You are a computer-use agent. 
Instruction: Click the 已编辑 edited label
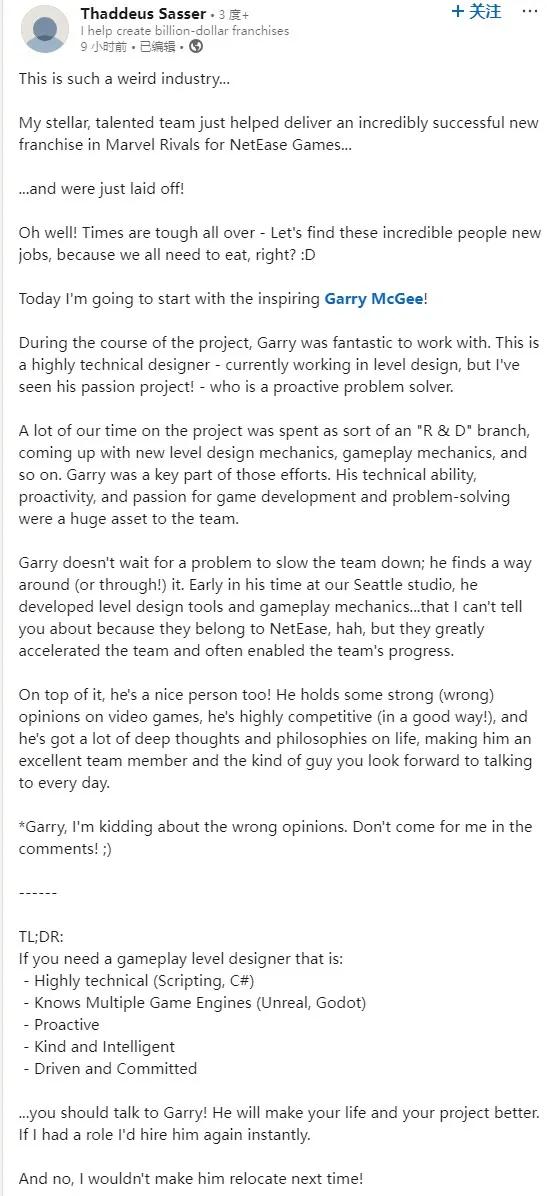click(161, 46)
